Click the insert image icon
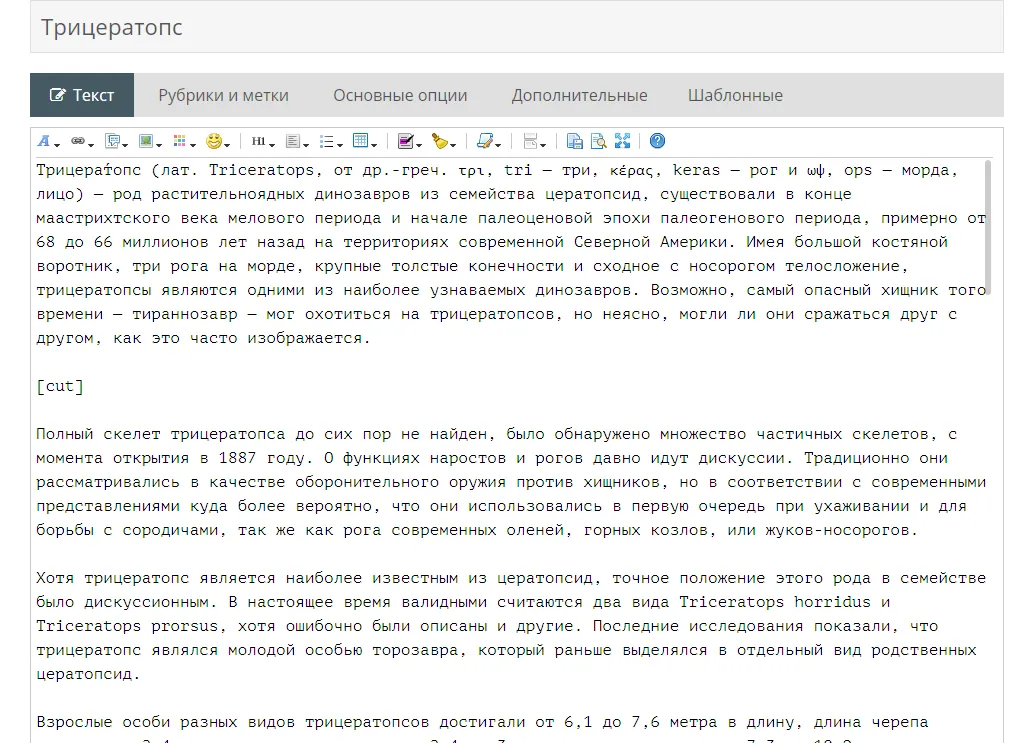Image resolution: width=1024 pixels, height=743 pixels. [x=147, y=141]
